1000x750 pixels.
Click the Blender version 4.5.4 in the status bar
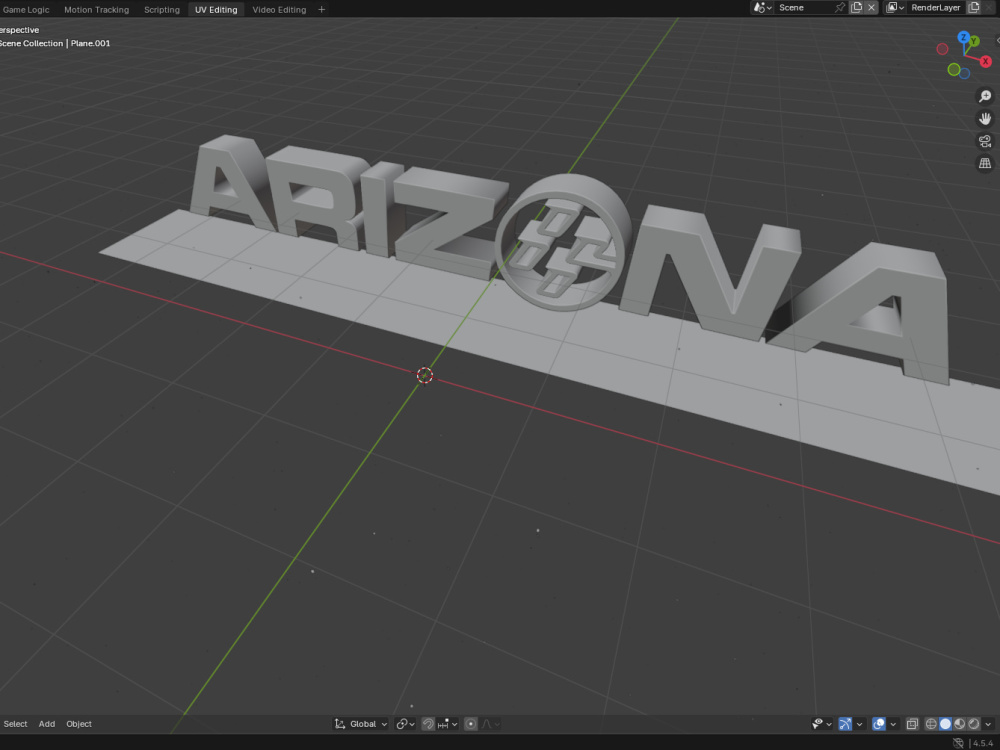(x=982, y=743)
